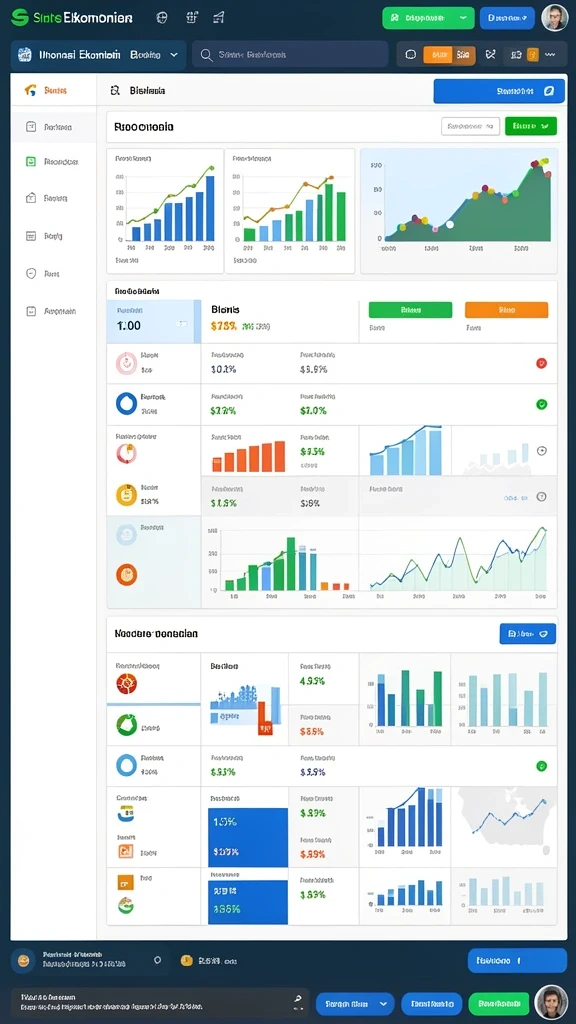The width and height of the screenshot is (576, 1024).
Task: Click the red-orange circle icon
Action: (x=126, y=684)
